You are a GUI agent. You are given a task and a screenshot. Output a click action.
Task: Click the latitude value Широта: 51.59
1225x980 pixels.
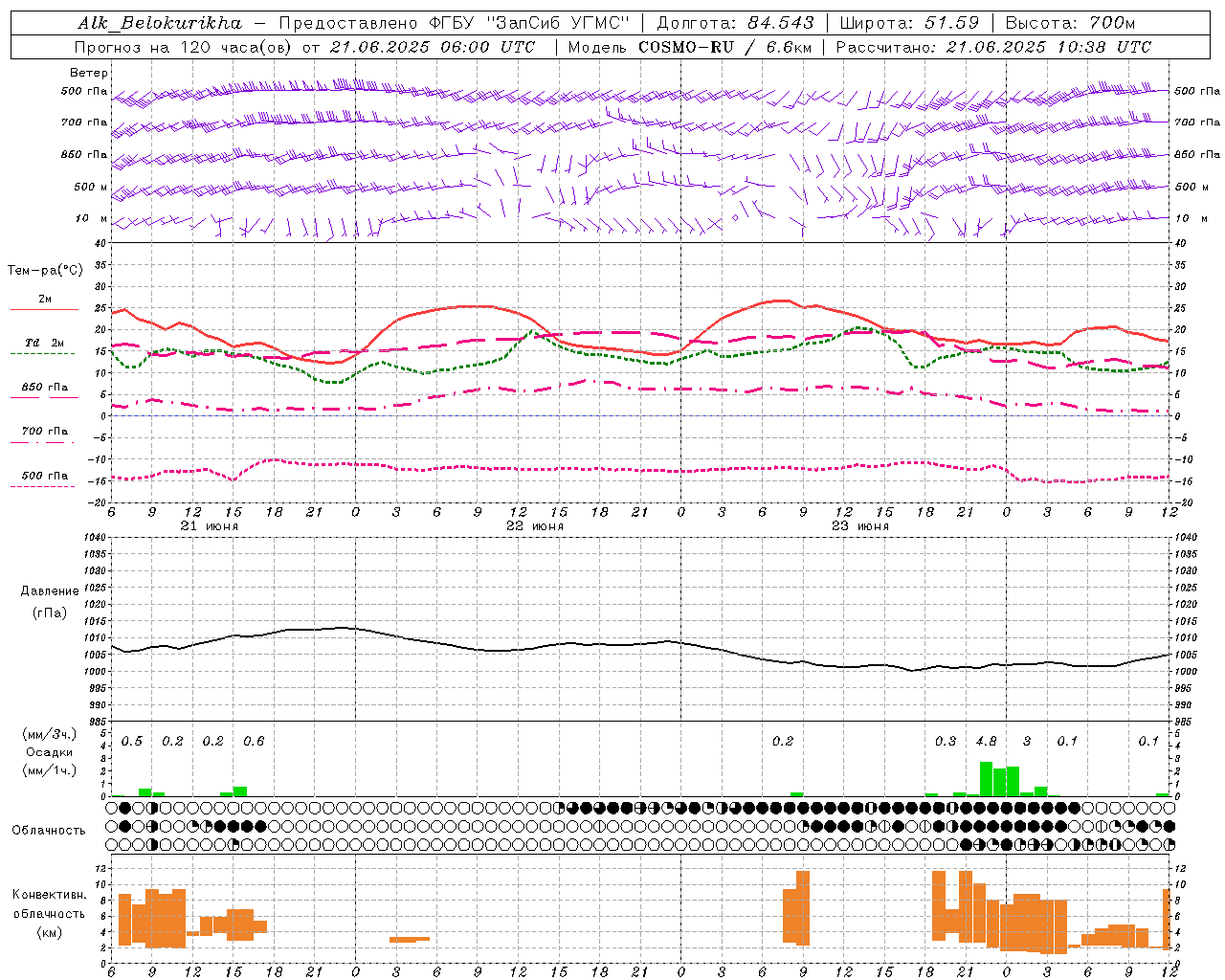pyautogui.click(x=909, y=23)
